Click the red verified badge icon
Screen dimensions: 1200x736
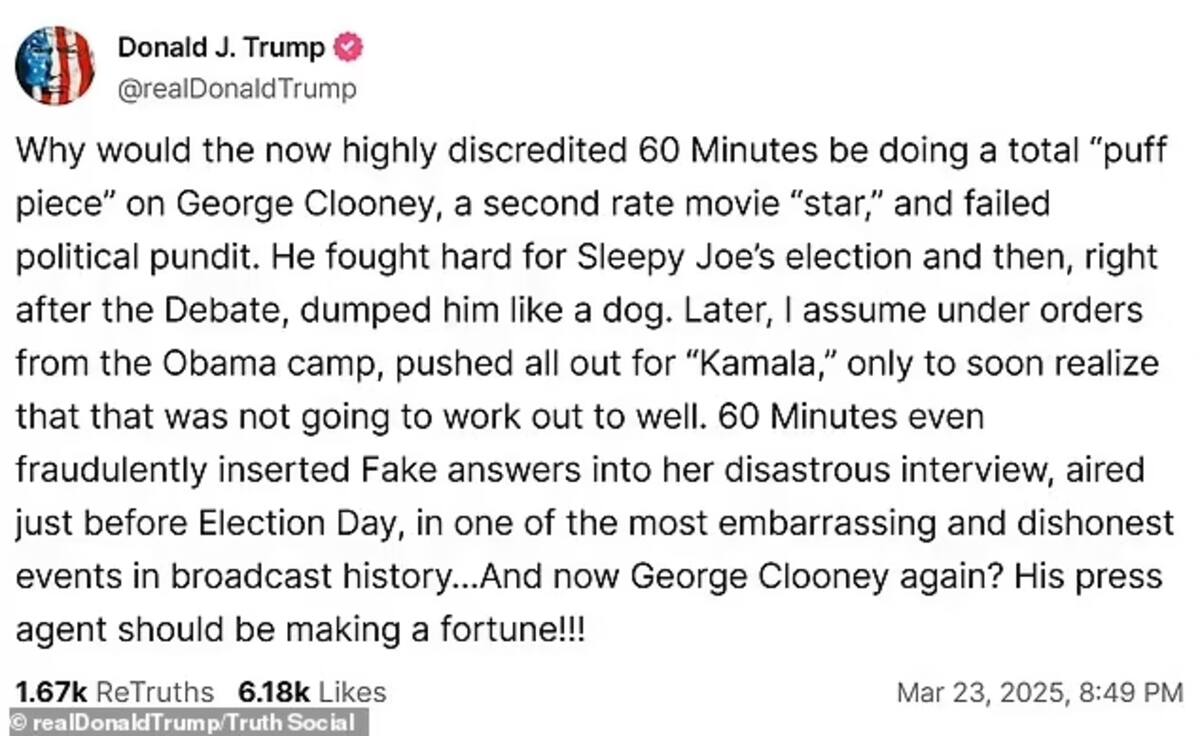tap(350, 47)
